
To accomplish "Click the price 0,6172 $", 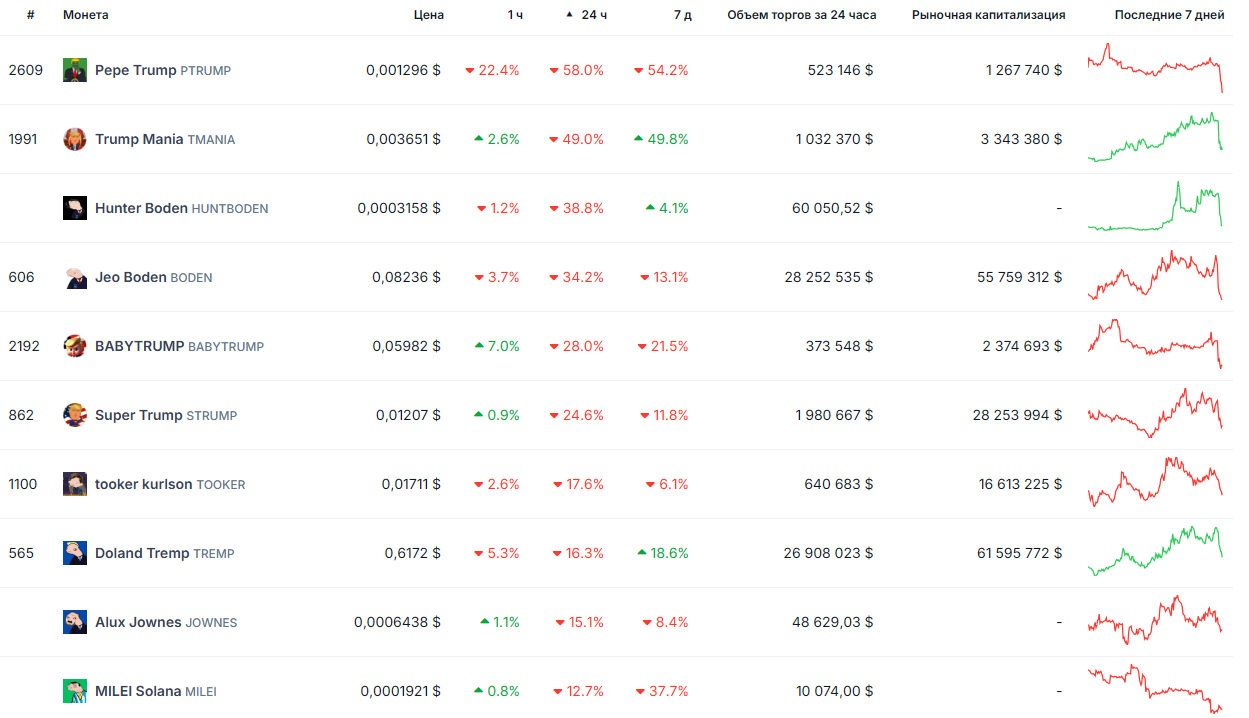I will [412, 553].
